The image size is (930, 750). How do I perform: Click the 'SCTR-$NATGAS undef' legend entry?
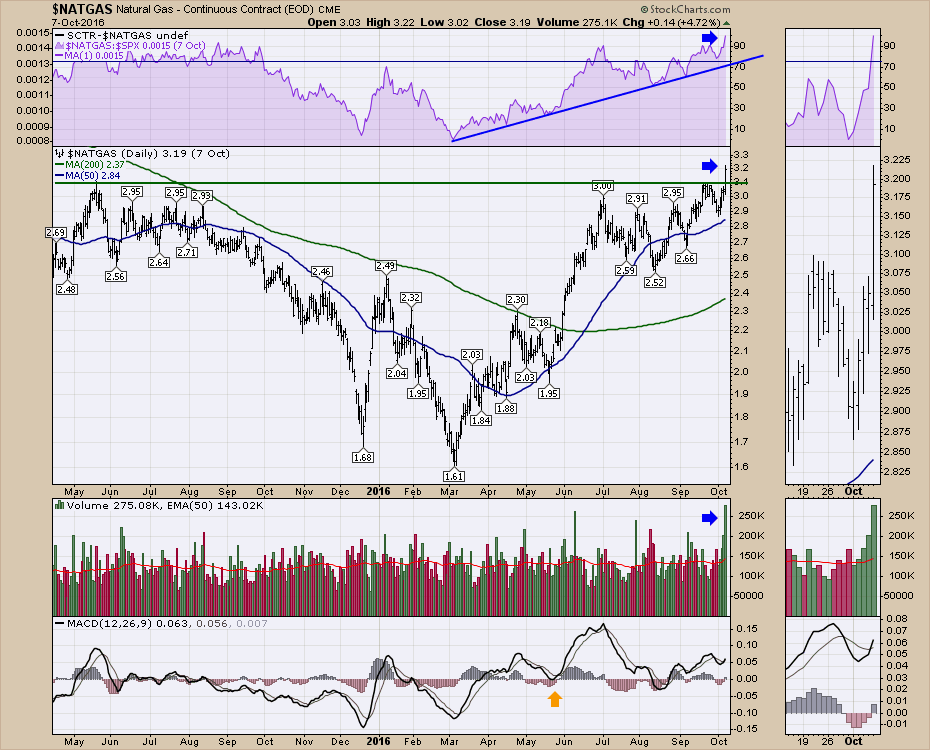120,36
